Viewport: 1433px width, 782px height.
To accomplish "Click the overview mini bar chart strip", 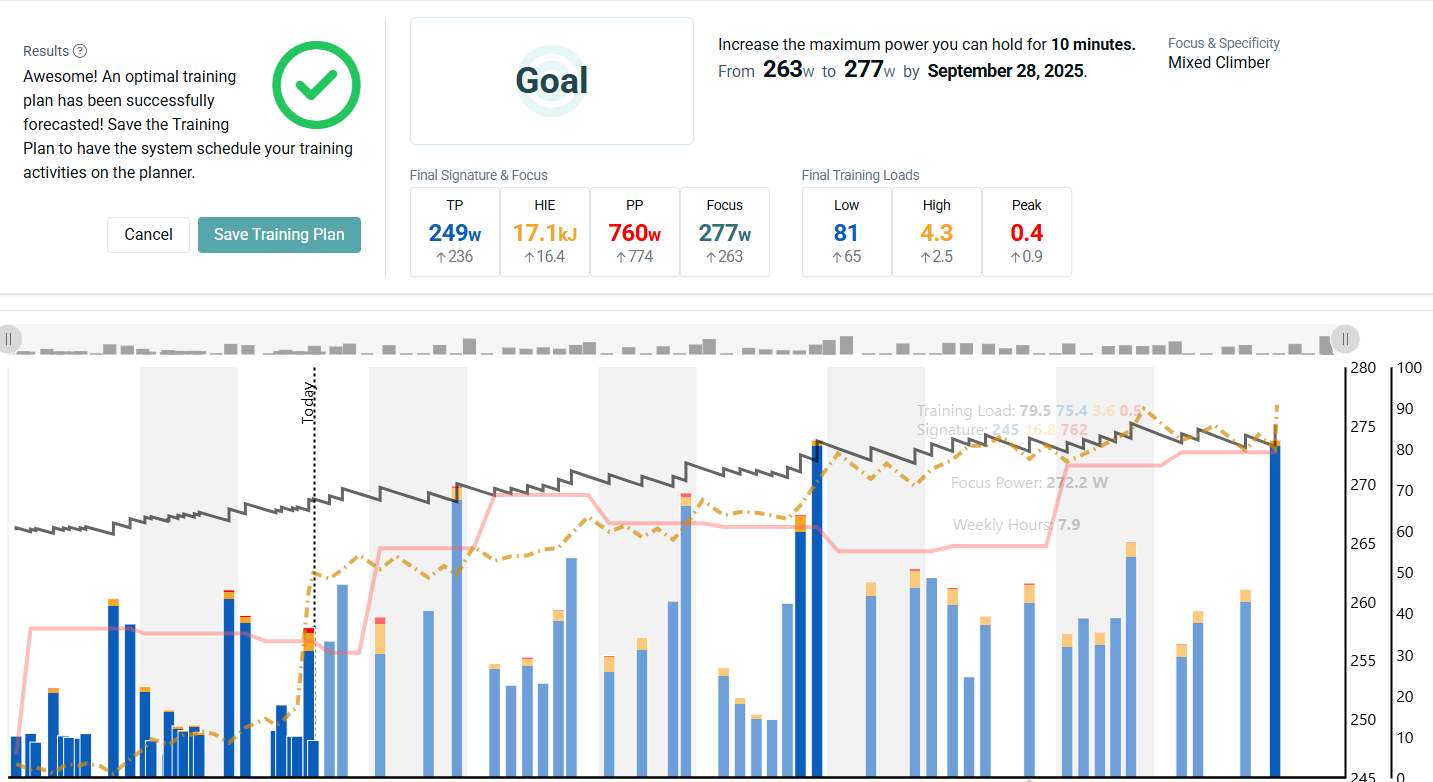I will point(676,340).
